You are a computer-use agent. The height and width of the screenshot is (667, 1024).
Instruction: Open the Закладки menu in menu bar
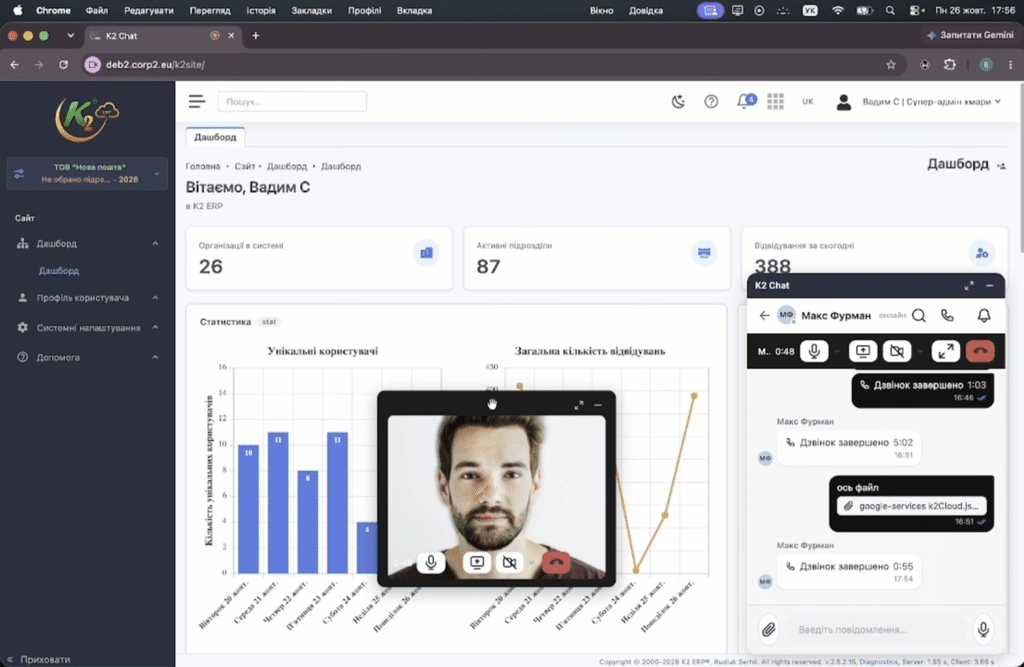click(312, 10)
